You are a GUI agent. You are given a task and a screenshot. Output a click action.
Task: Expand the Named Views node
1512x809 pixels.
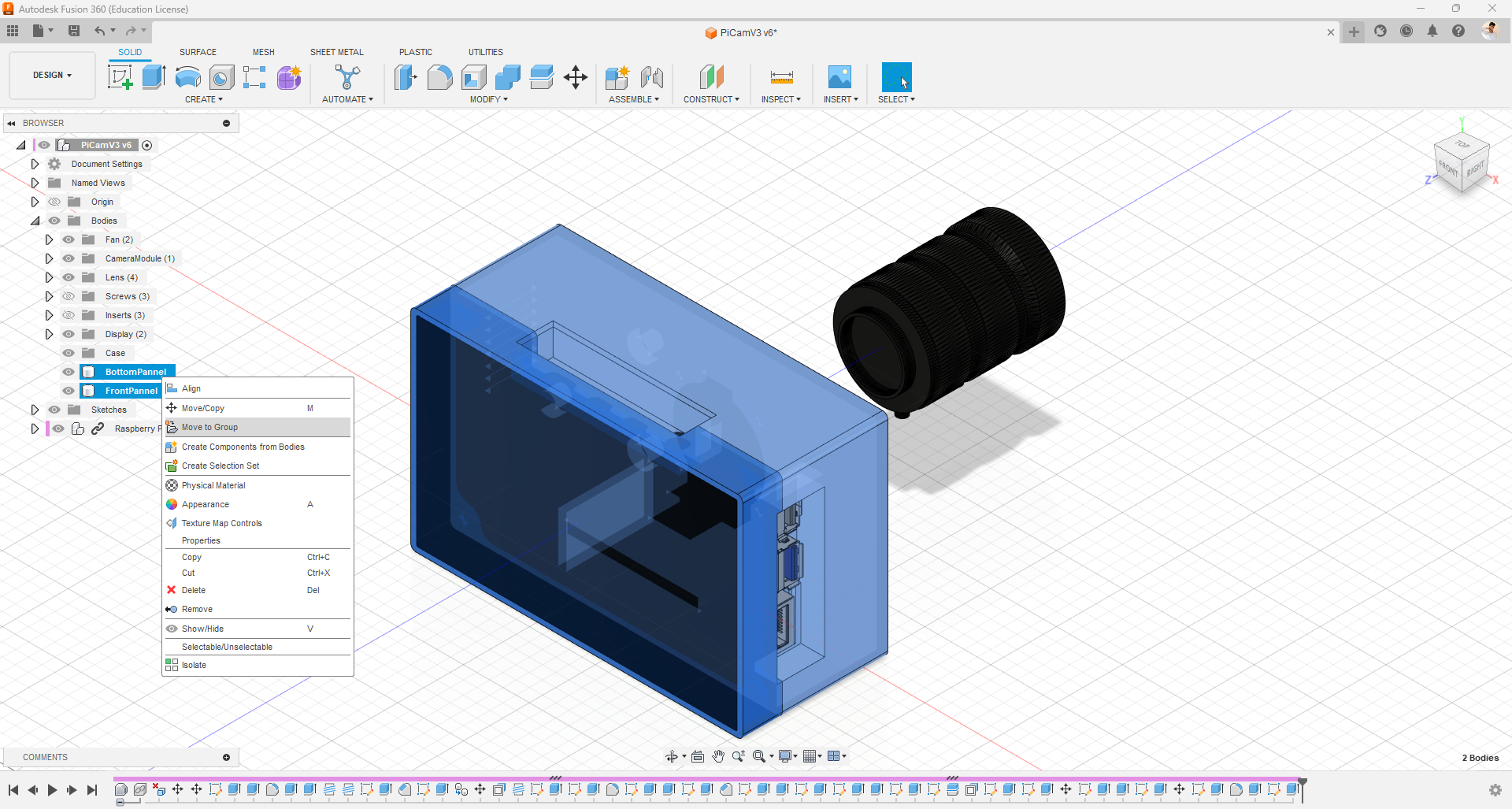[x=35, y=183]
